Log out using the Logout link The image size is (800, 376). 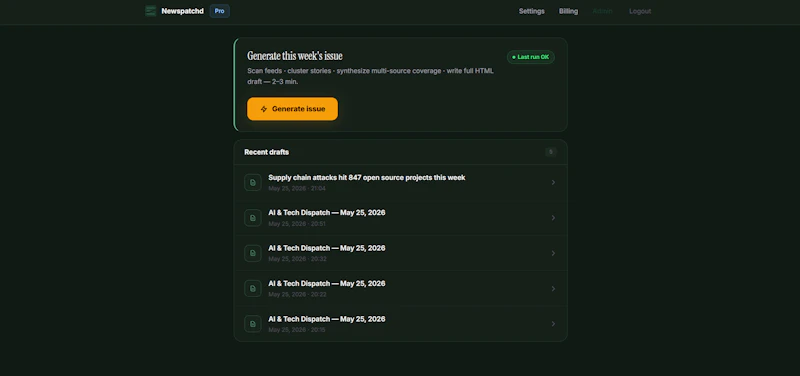pyautogui.click(x=640, y=11)
